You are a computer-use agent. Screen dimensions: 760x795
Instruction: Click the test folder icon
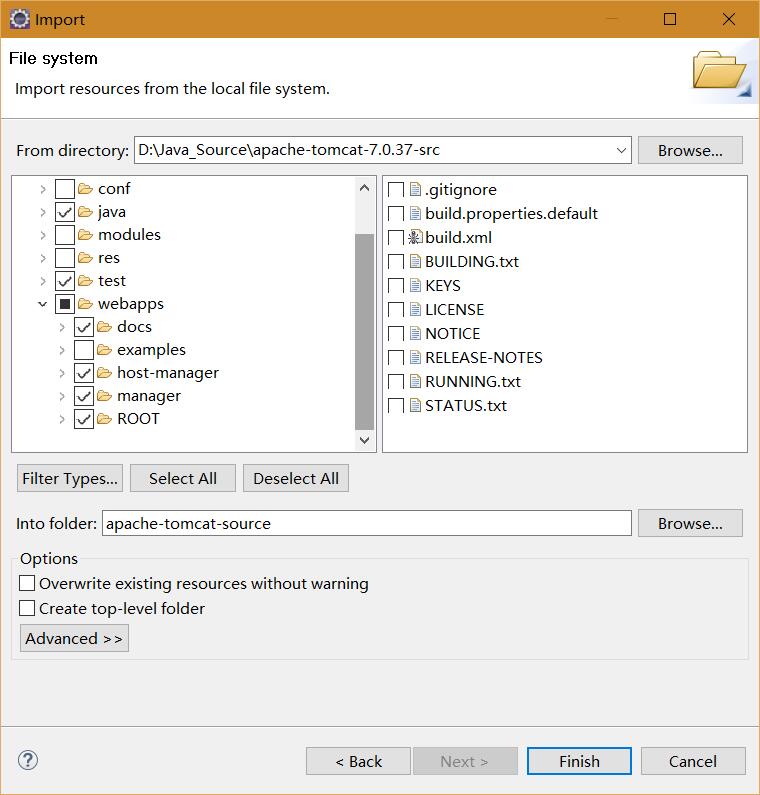click(x=85, y=281)
